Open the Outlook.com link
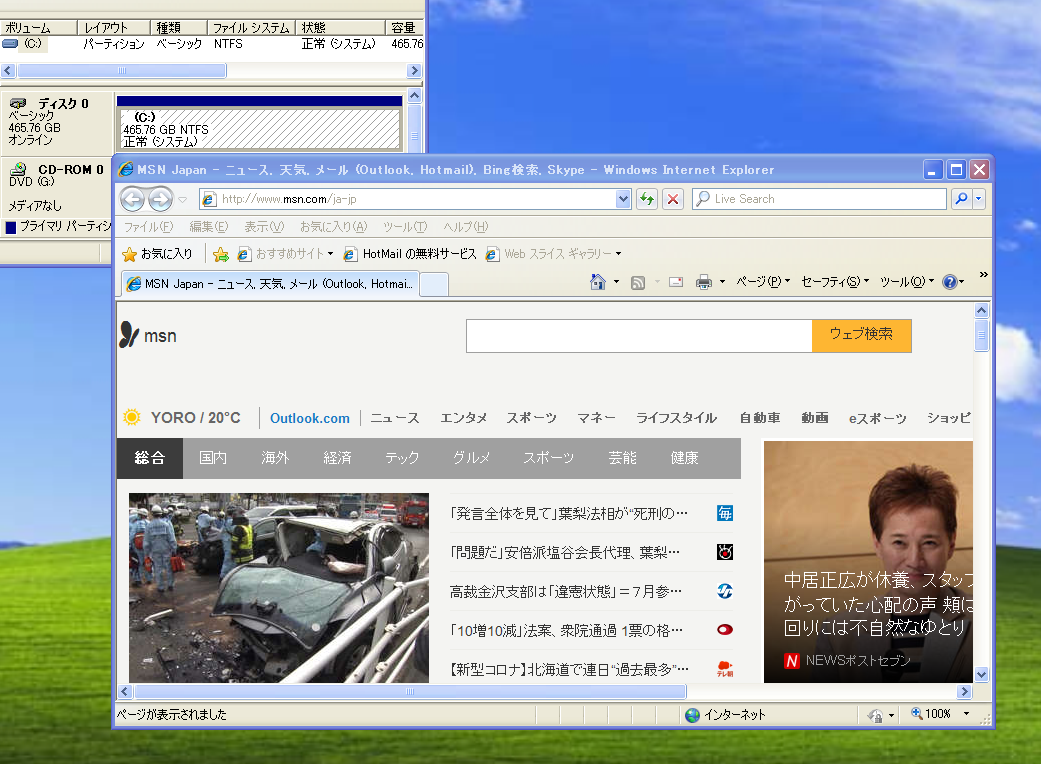1041x764 pixels. click(x=310, y=418)
